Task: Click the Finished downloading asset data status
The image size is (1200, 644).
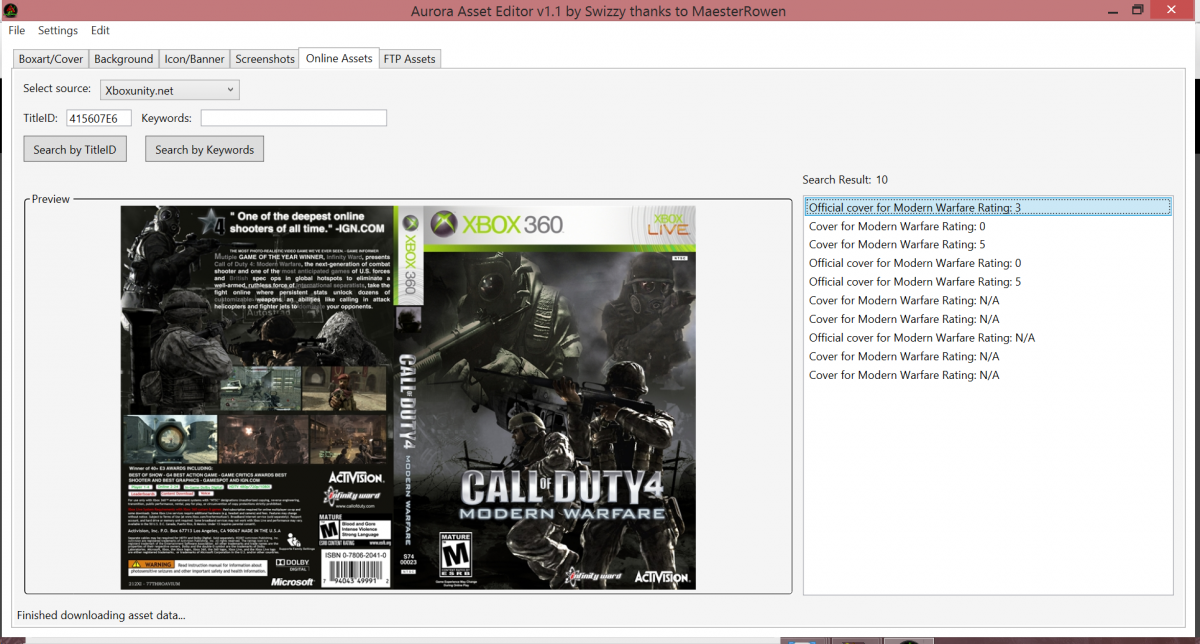Action: (x=101, y=615)
